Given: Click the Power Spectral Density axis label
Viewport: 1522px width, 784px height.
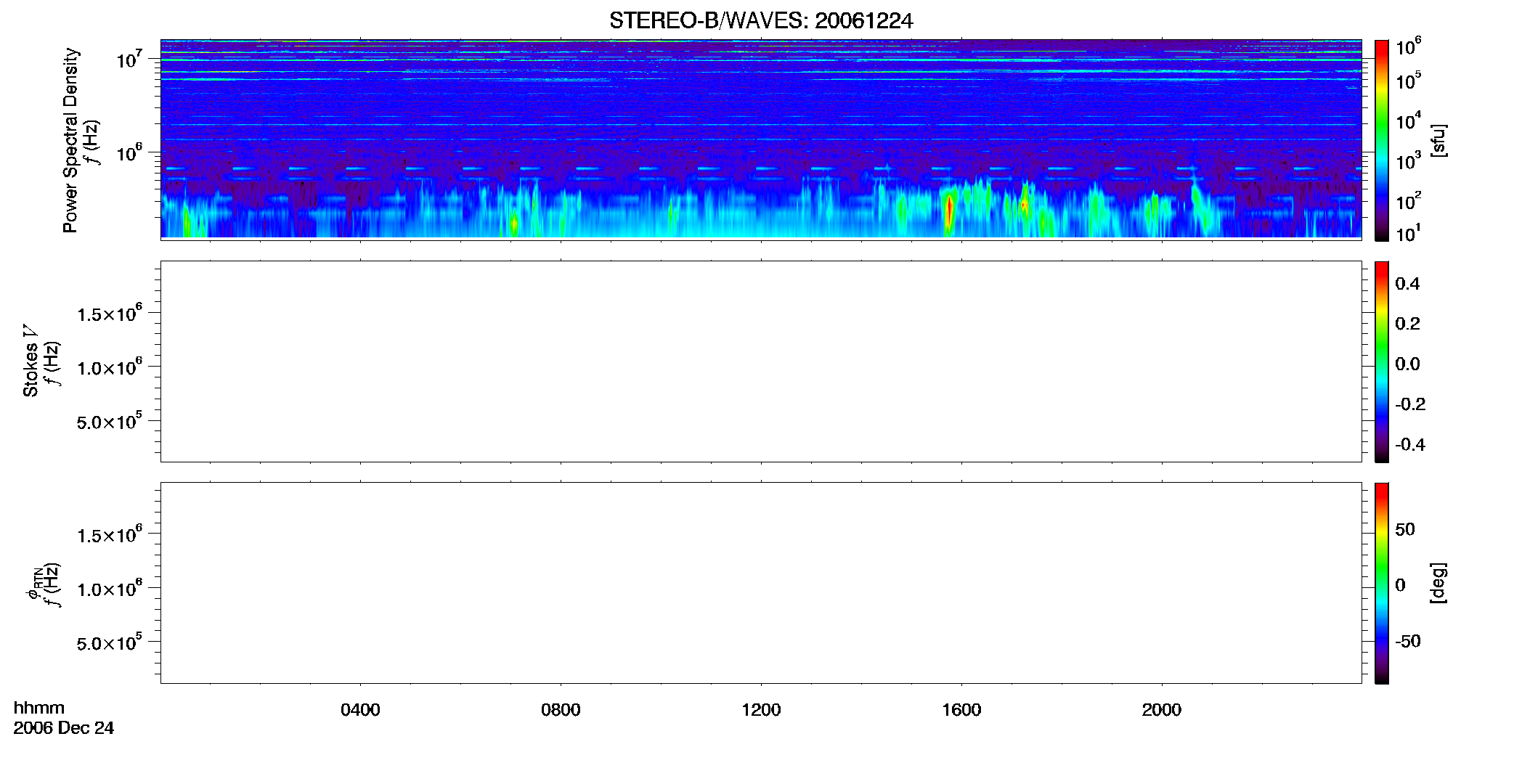Looking at the screenshot, I should tap(70, 140).
